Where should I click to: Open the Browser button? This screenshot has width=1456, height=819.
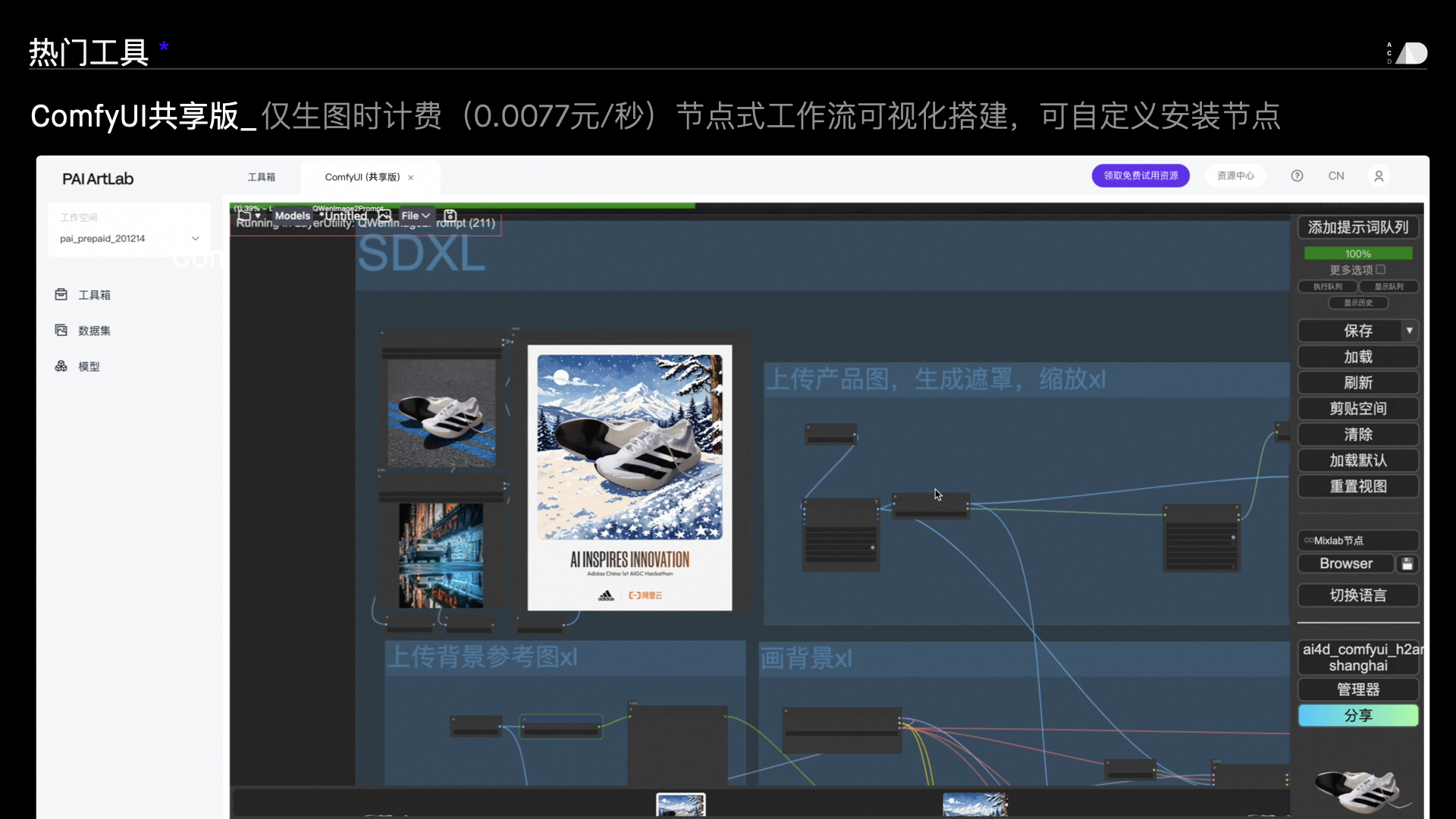(1346, 563)
